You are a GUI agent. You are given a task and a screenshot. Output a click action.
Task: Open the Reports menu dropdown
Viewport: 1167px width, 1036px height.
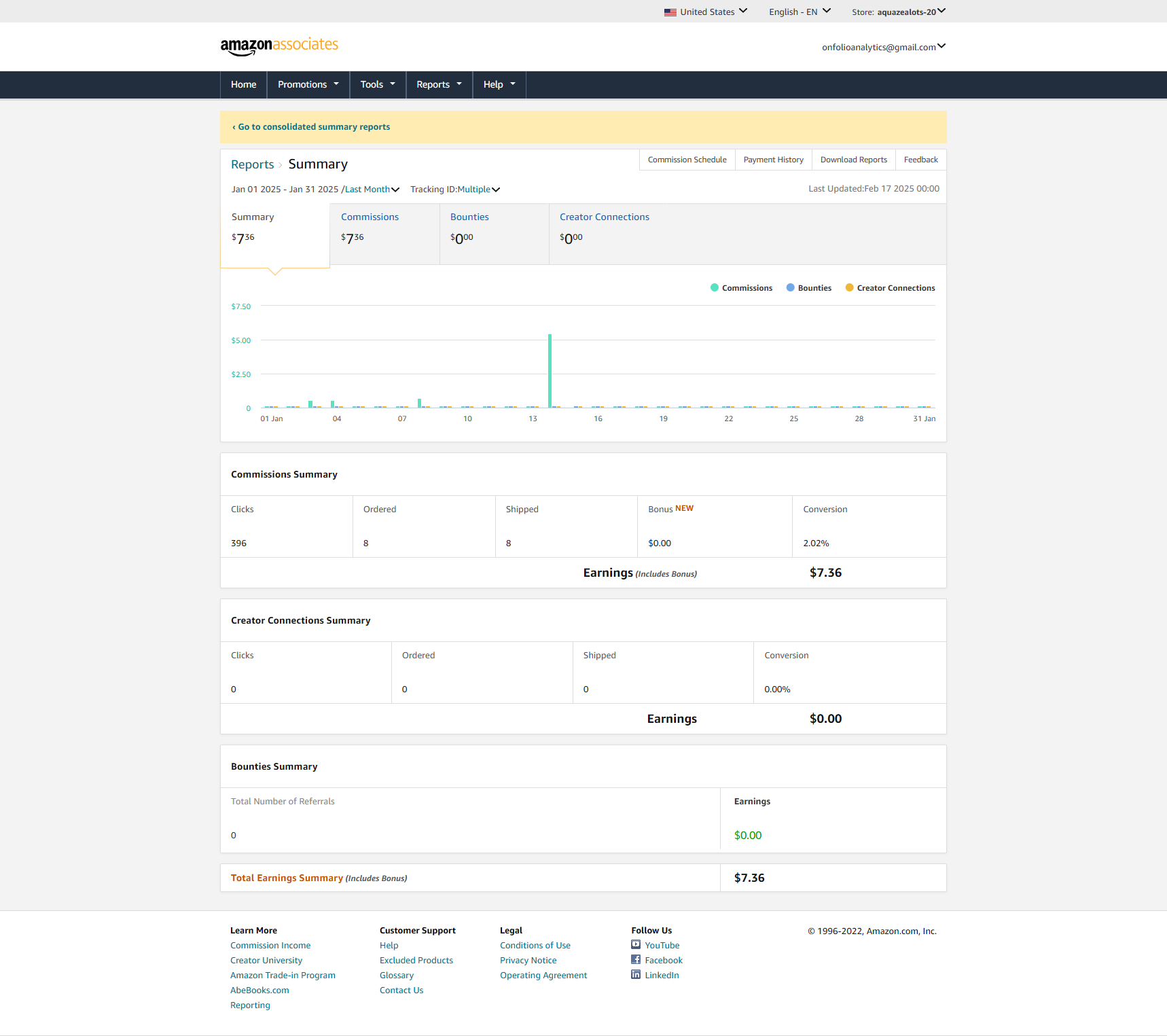tap(439, 85)
